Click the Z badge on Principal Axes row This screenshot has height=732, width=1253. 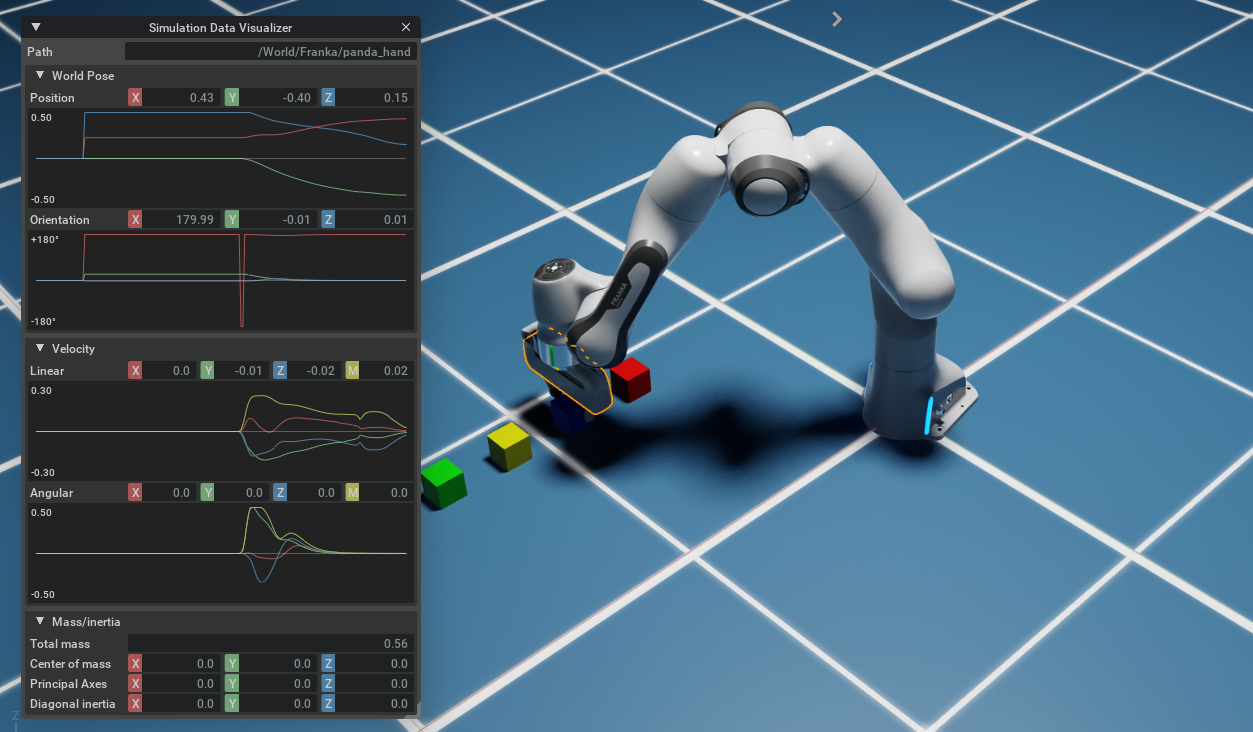(327, 683)
